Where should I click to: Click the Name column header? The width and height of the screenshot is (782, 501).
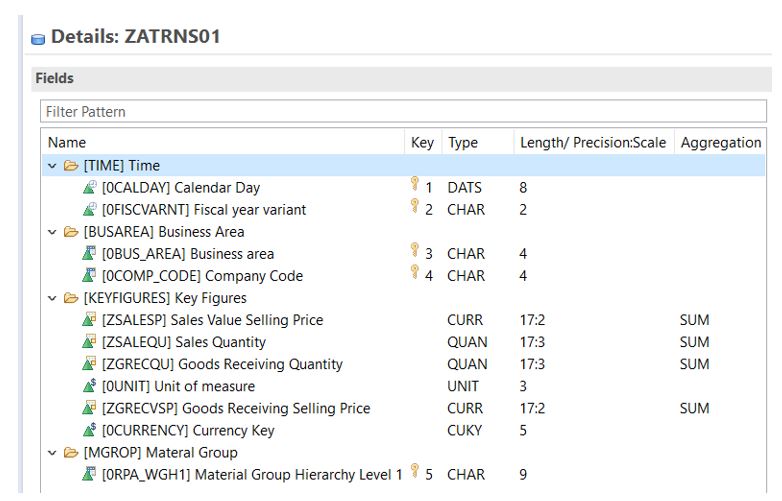67,143
